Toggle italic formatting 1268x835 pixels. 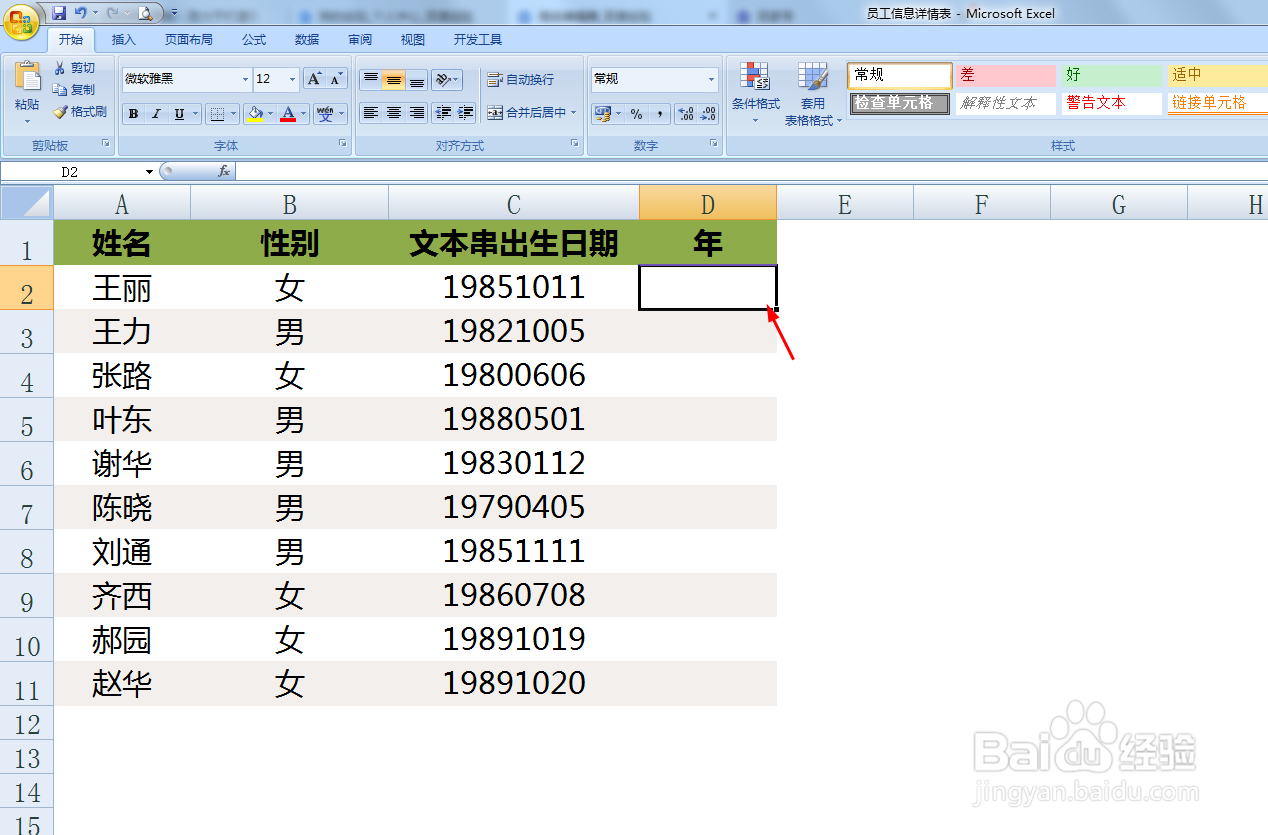click(x=156, y=114)
